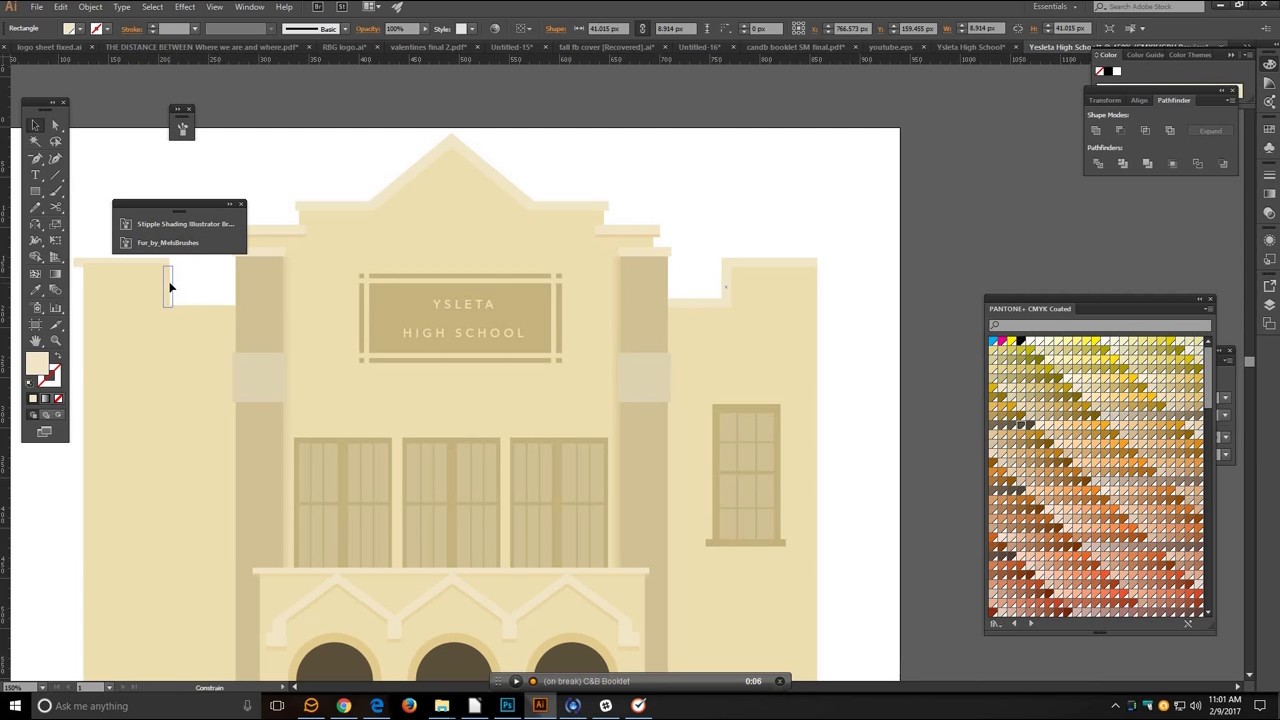Select the Type tool
Screen dimensions: 1280x720
coord(35,174)
